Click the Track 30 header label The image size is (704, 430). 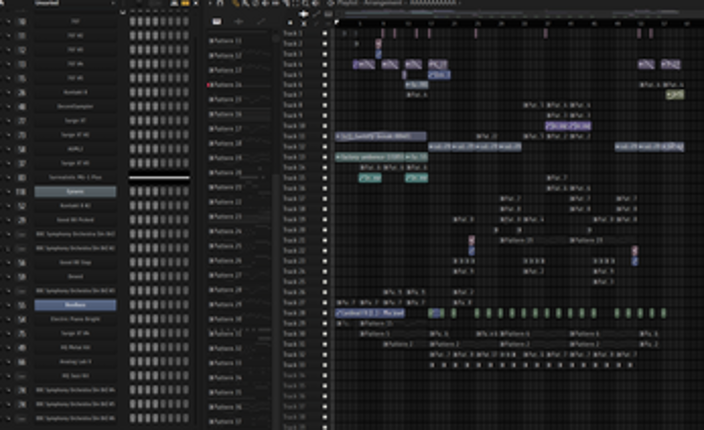(x=294, y=334)
